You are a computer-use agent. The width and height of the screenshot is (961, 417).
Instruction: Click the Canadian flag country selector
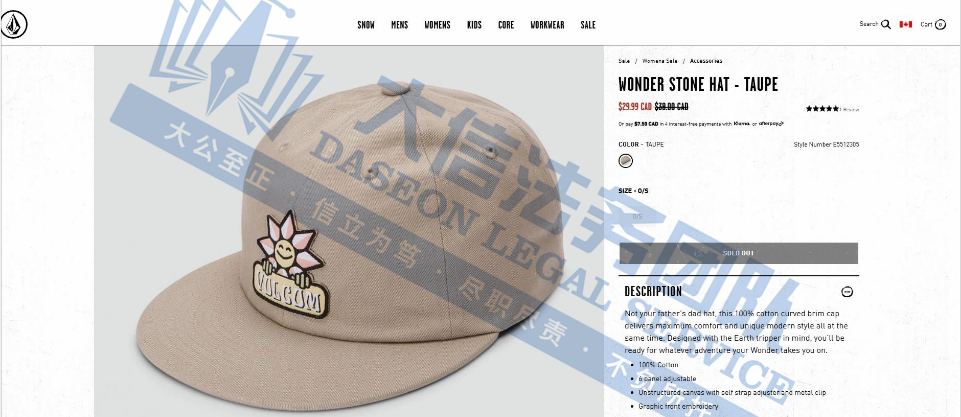click(905, 25)
